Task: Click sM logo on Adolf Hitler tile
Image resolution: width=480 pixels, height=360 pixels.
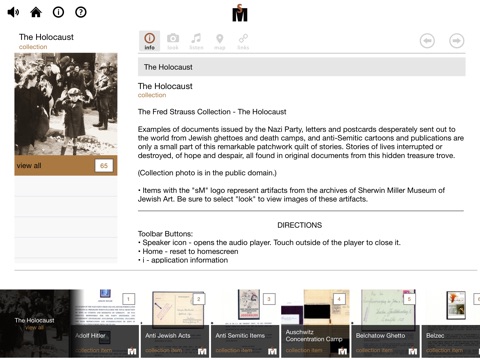Action: (x=132, y=351)
